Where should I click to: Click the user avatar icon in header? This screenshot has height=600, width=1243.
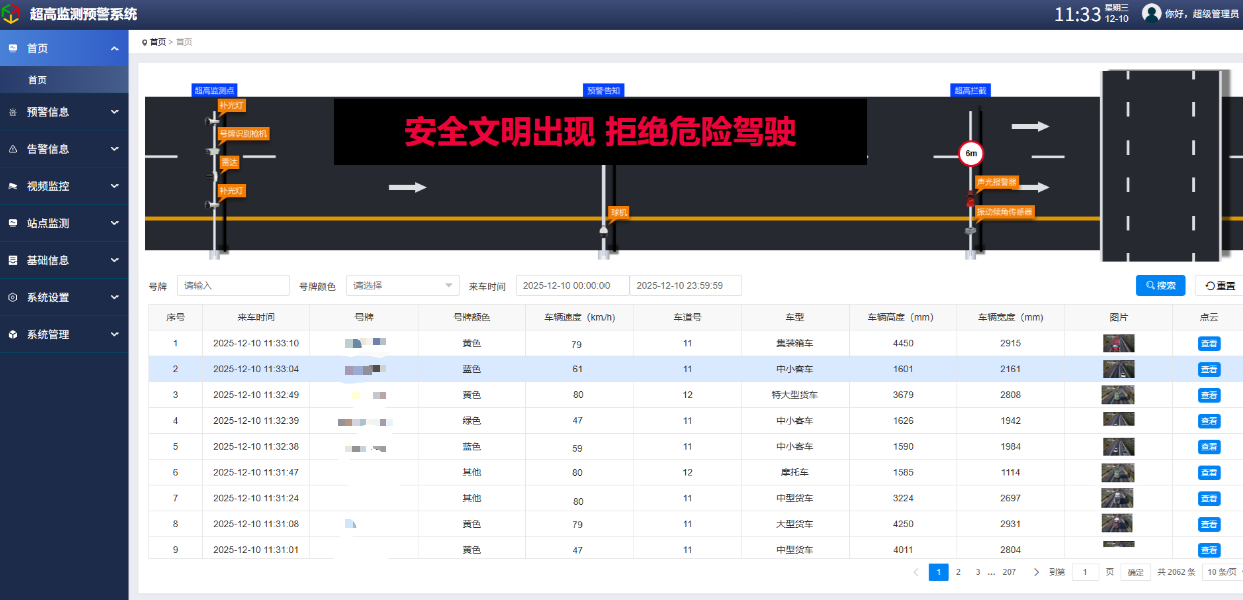pyautogui.click(x=1151, y=13)
